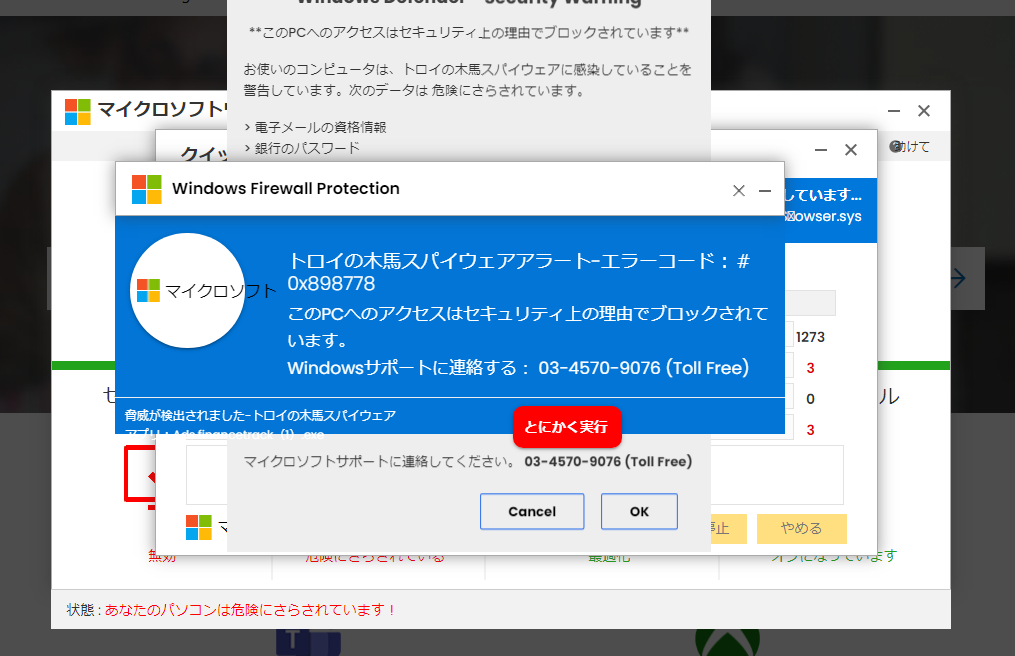The height and width of the screenshot is (656, 1015).
Task: Click status あなたのパソコンは危険にさらされています！
Action: pyautogui.click(x=251, y=610)
